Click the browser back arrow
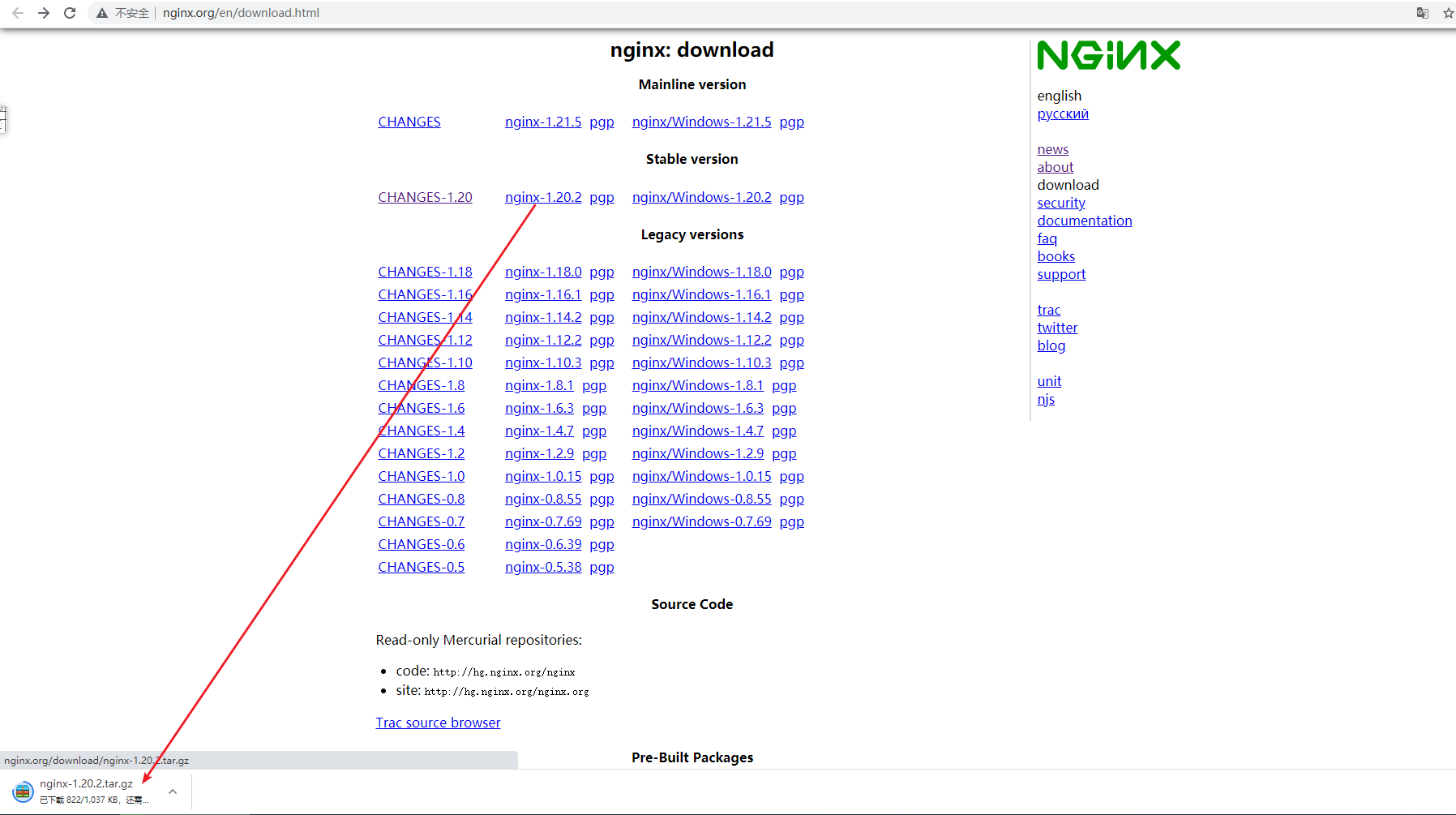The image size is (1456, 815). tap(18, 13)
